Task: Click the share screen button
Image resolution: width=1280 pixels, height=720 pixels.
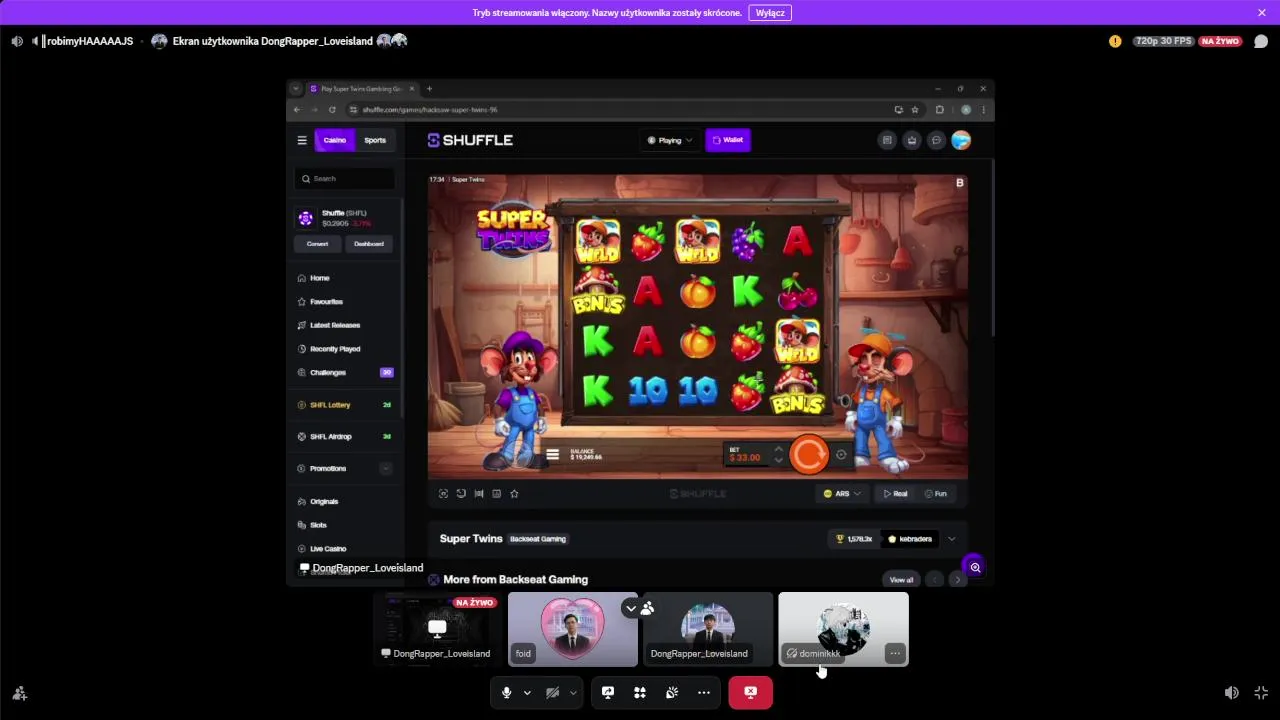Action: 608,693
